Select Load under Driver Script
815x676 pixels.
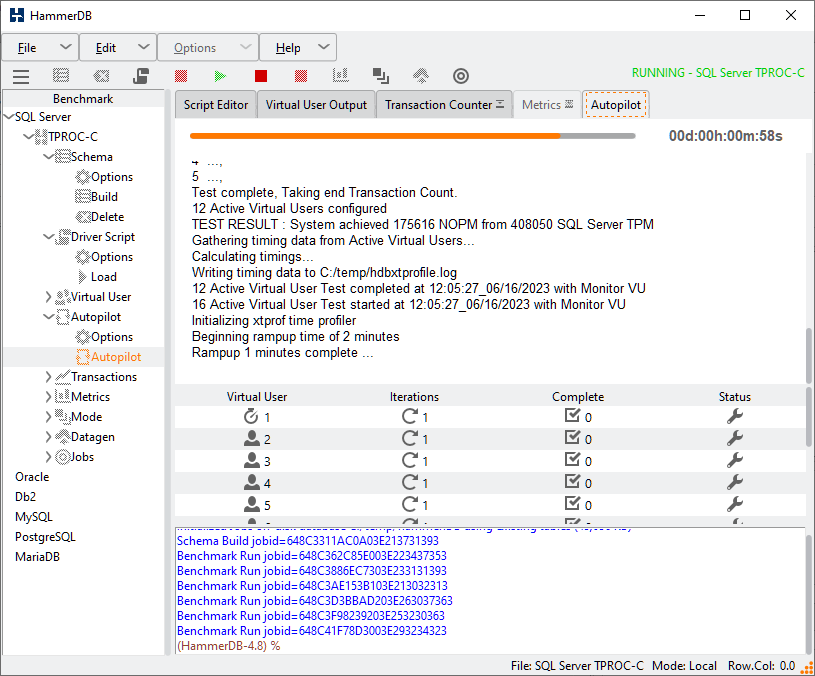click(103, 277)
